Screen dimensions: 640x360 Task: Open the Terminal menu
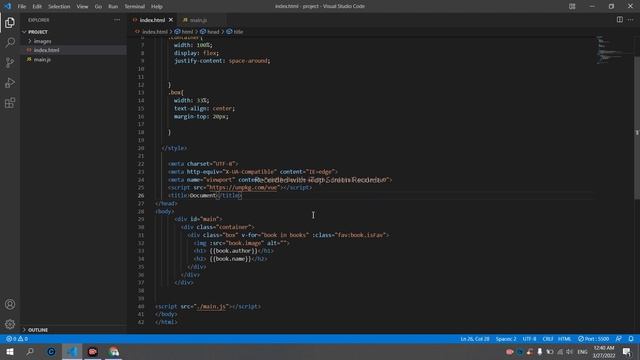point(135,7)
